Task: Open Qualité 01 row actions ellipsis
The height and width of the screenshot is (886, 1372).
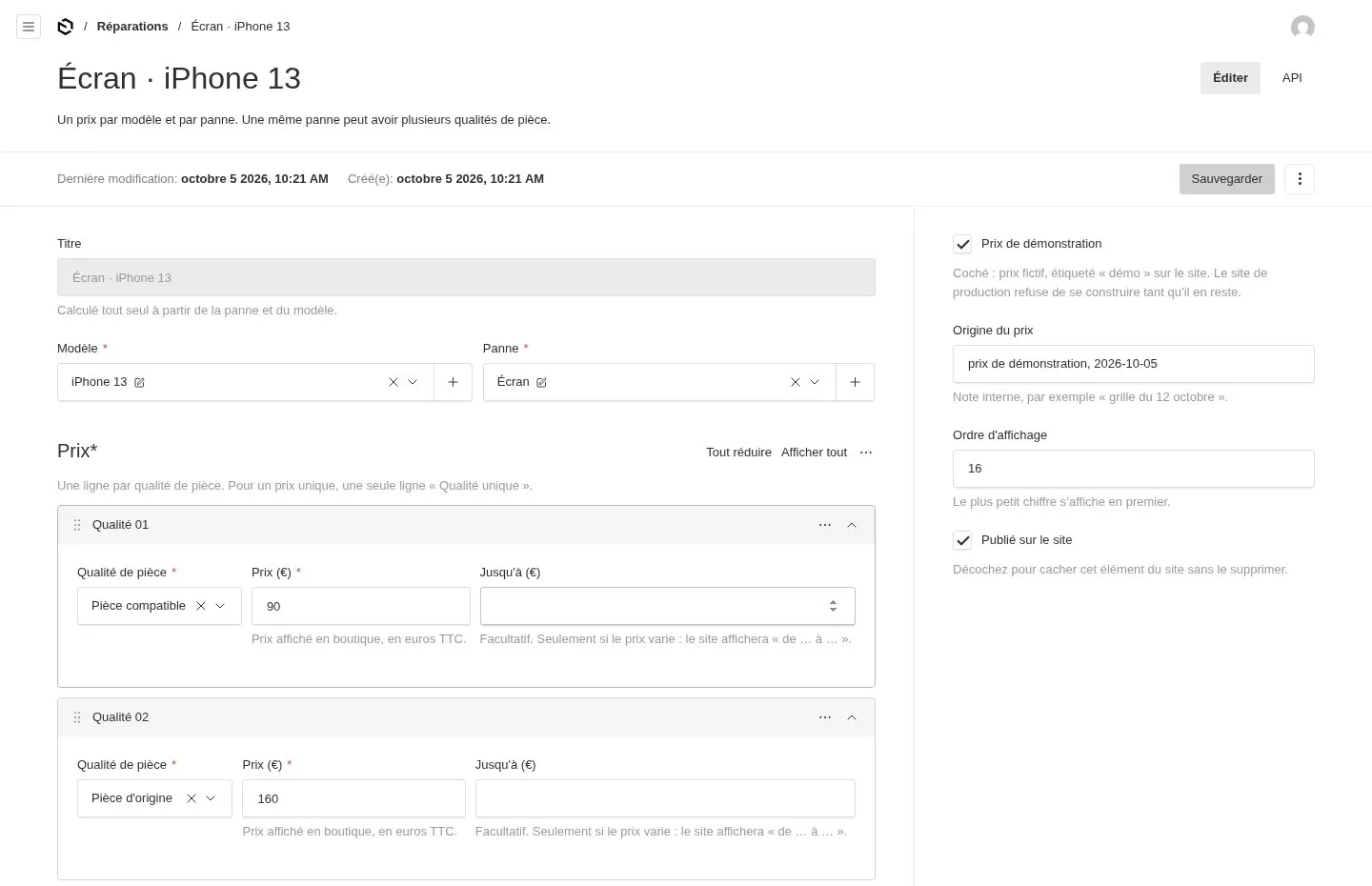Action: (x=825, y=525)
